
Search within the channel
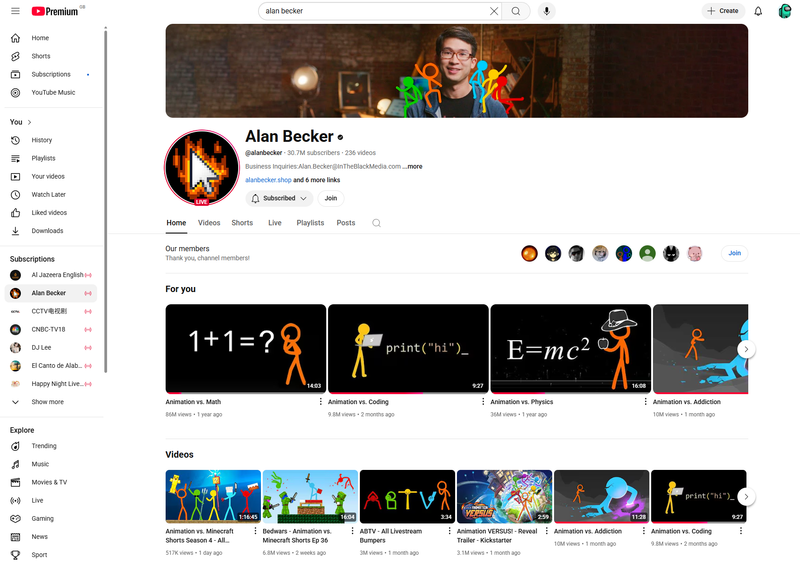click(x=377, y=223)
